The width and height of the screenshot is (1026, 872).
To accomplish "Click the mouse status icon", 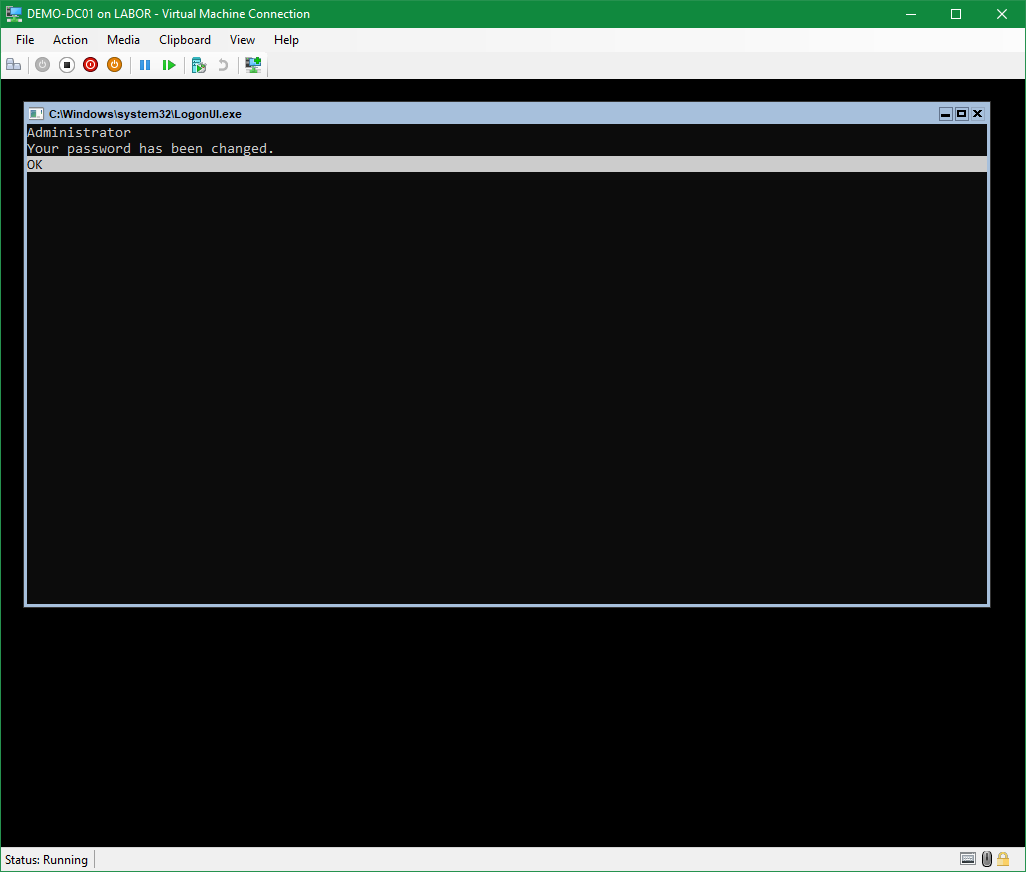I will click(987, 859).
